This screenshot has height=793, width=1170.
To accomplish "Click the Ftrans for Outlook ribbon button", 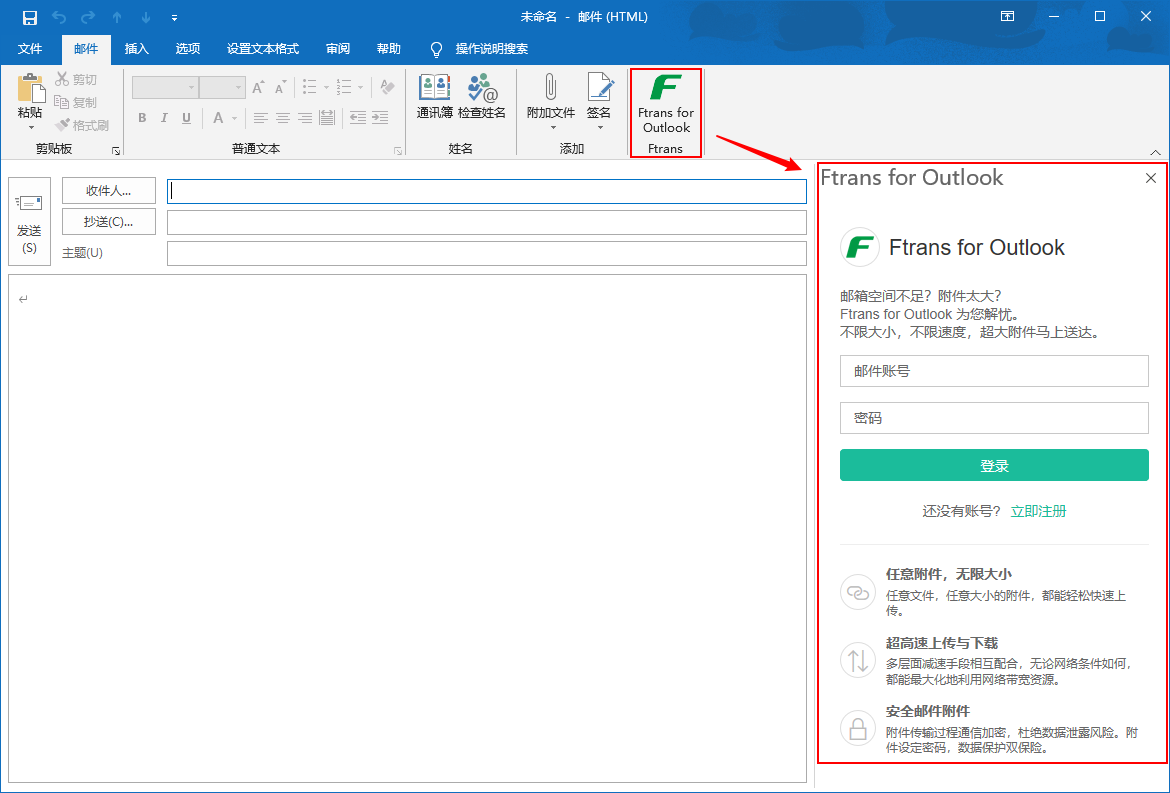I will coord(666,103).
